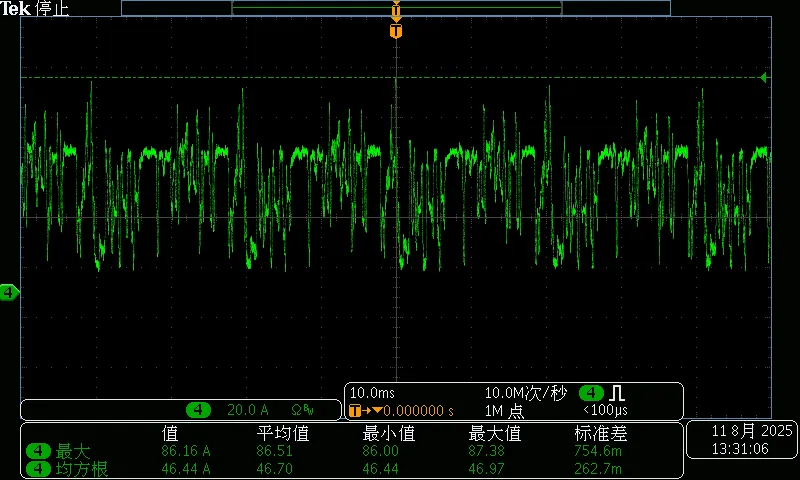The image size is (800, 480).
Task: Click the 11 8月 2025 date display
Action: click(752, 431)
